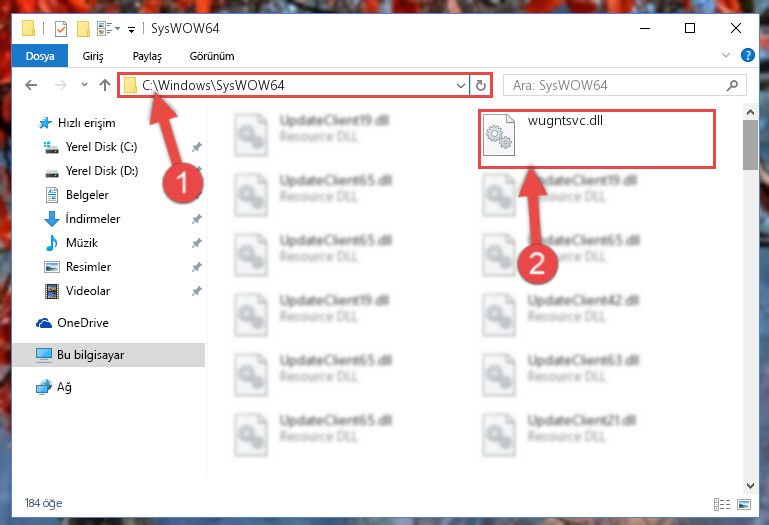Go back with the left arrow
This screenshot has height=525, width=769.
(31, 85)
